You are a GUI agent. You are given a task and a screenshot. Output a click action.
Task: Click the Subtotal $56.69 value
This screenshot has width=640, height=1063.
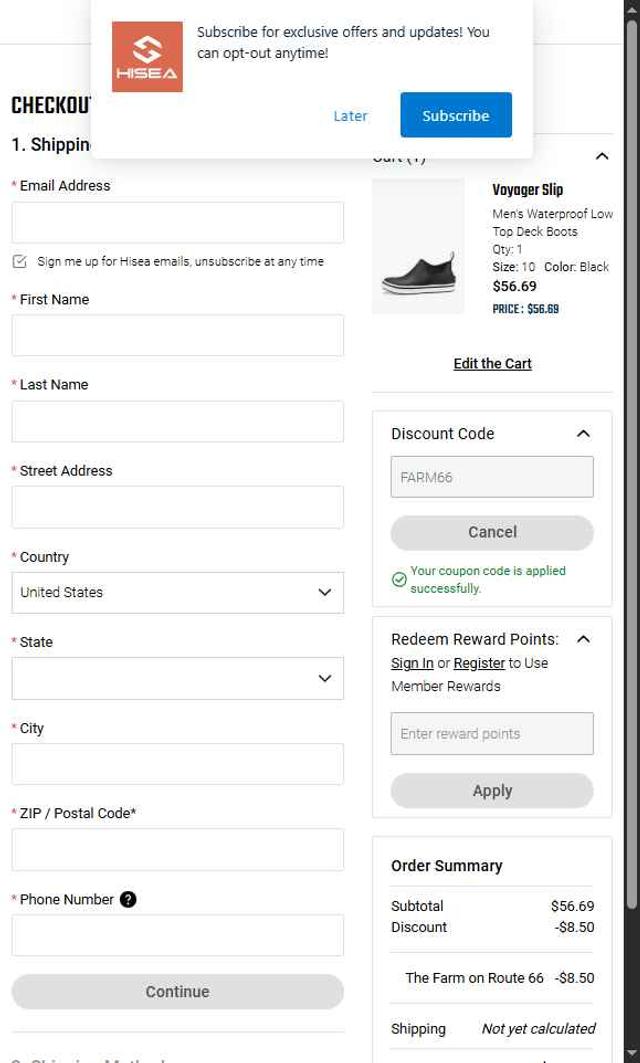[x=572, y=906]
